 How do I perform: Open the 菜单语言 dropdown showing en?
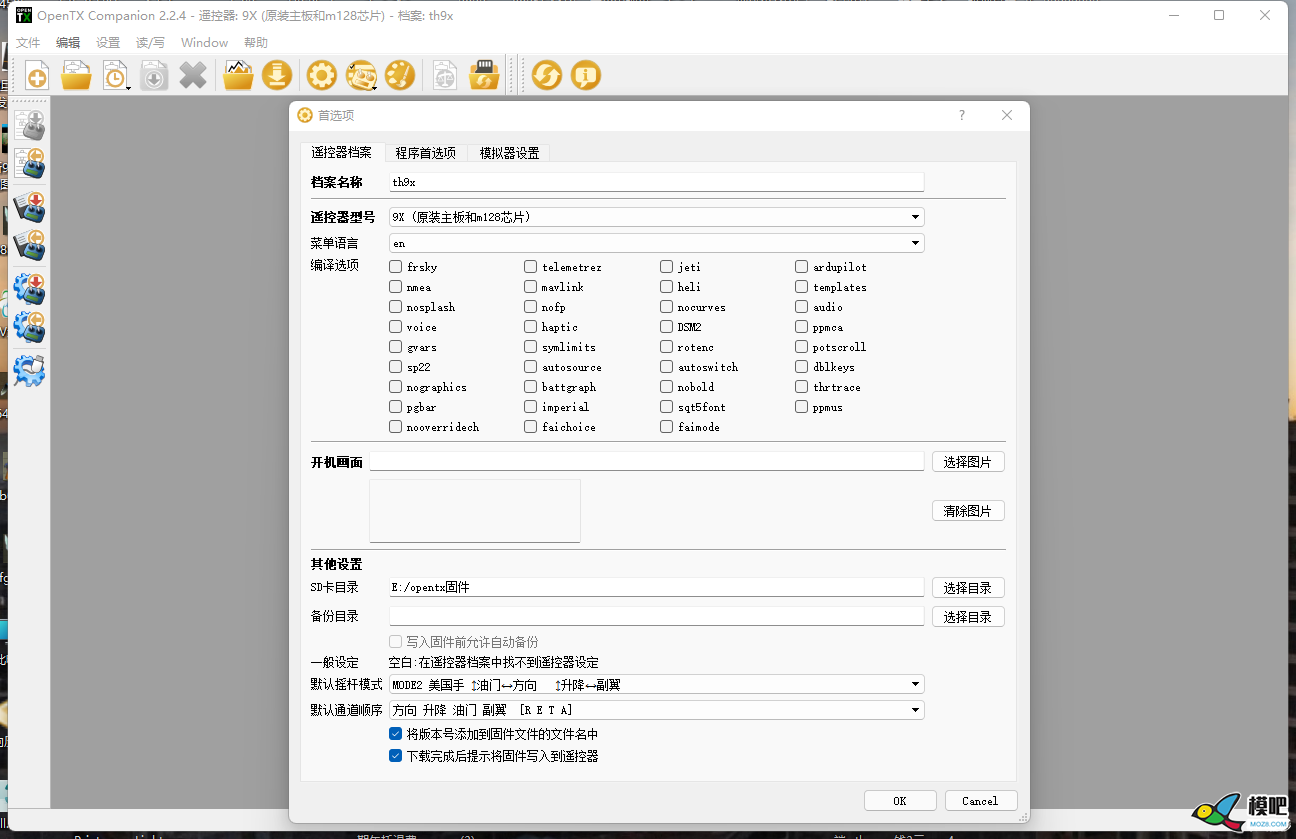656,243
